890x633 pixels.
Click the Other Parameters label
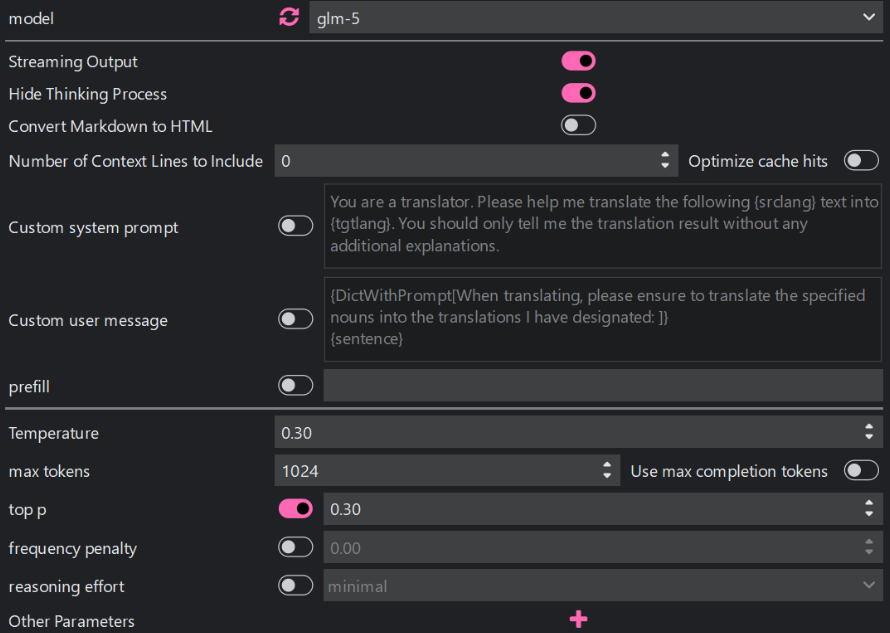[x=72, y=621]
